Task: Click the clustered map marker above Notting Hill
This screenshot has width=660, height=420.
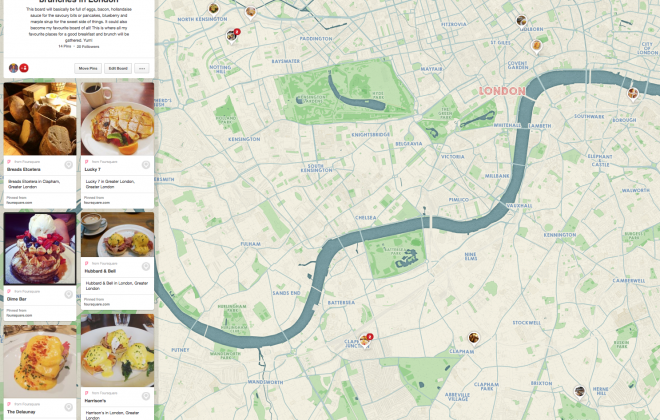Action: [x=232, y=36]
